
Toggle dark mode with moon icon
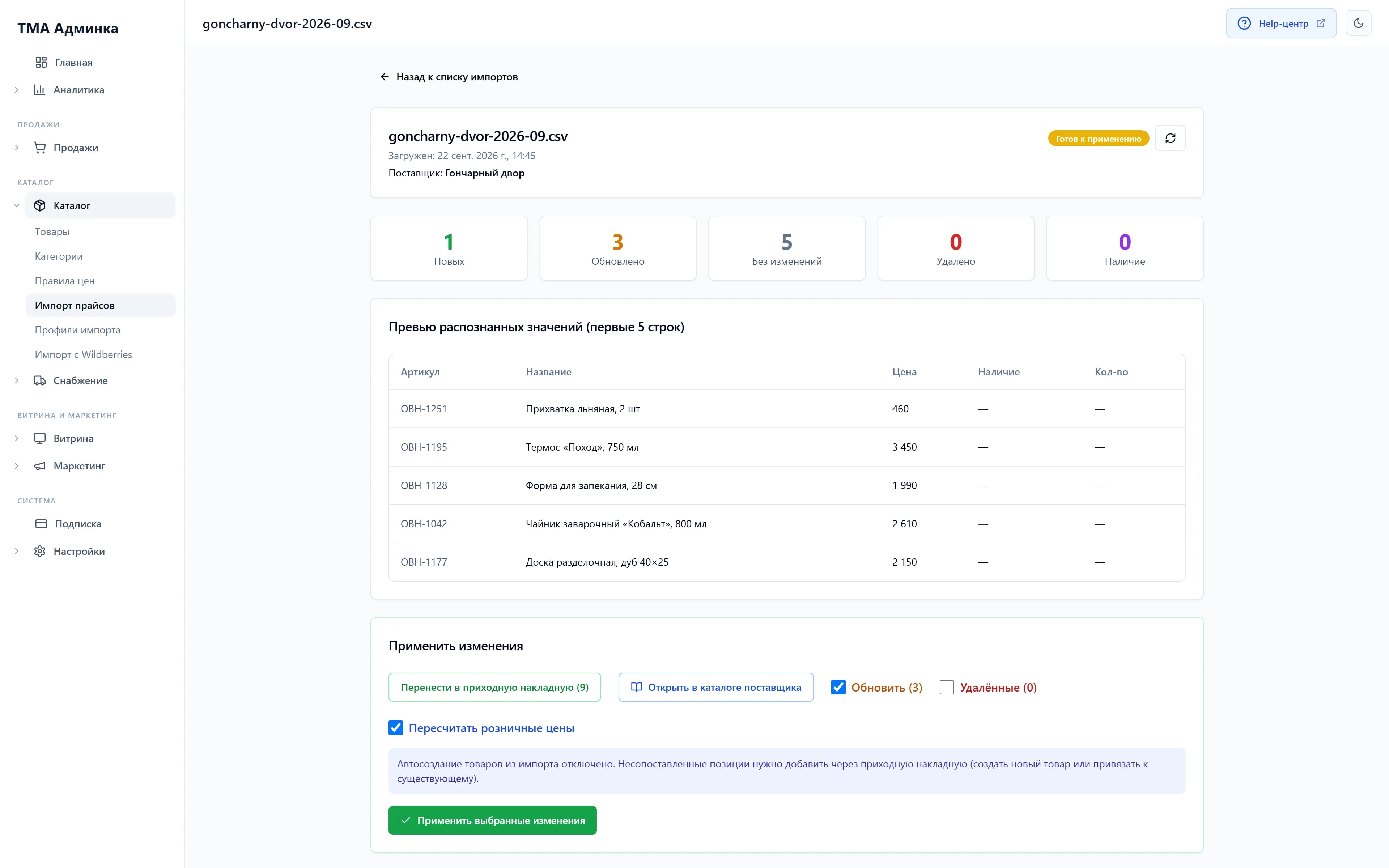1358,24
